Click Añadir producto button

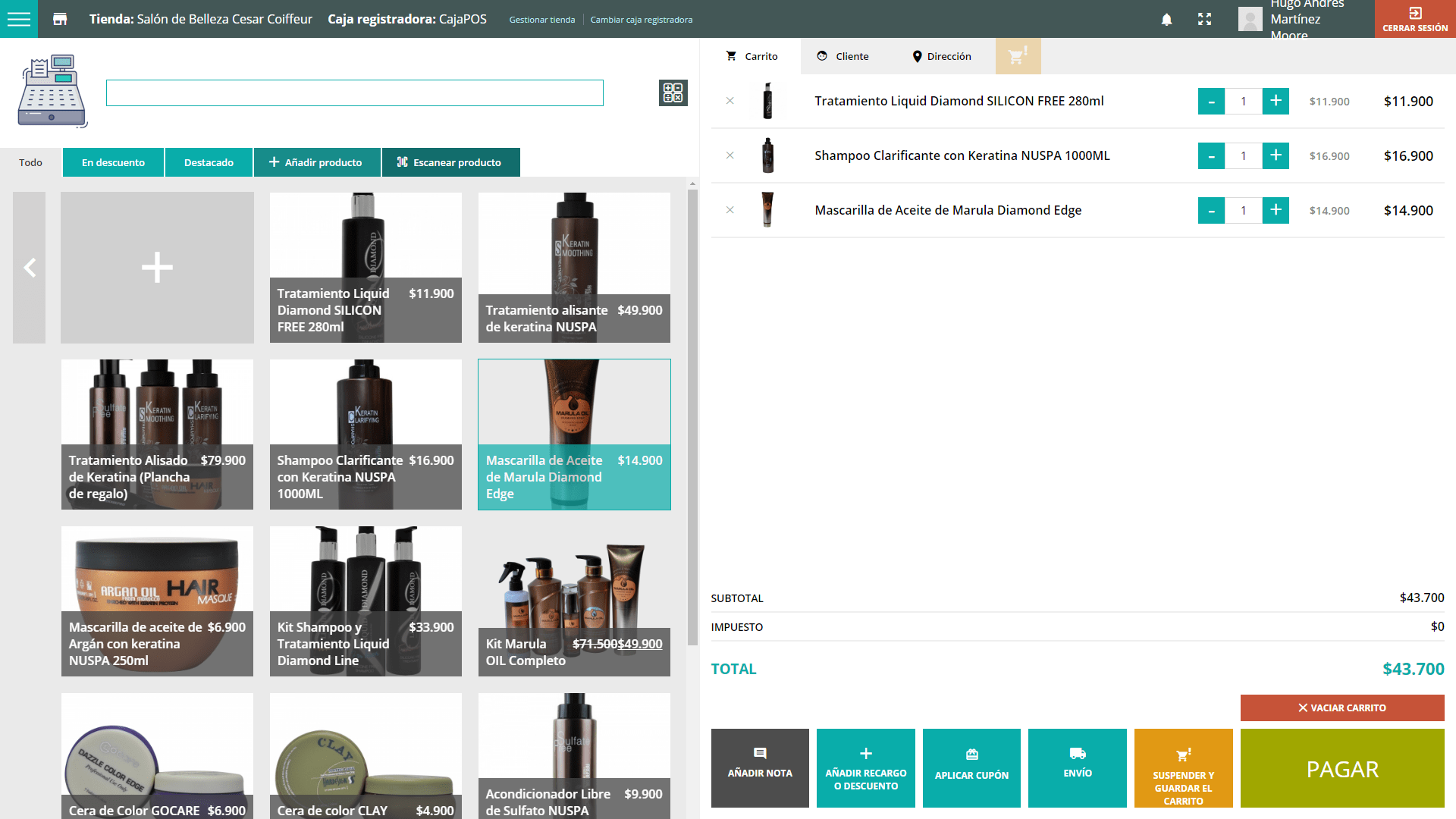(316, 162)
